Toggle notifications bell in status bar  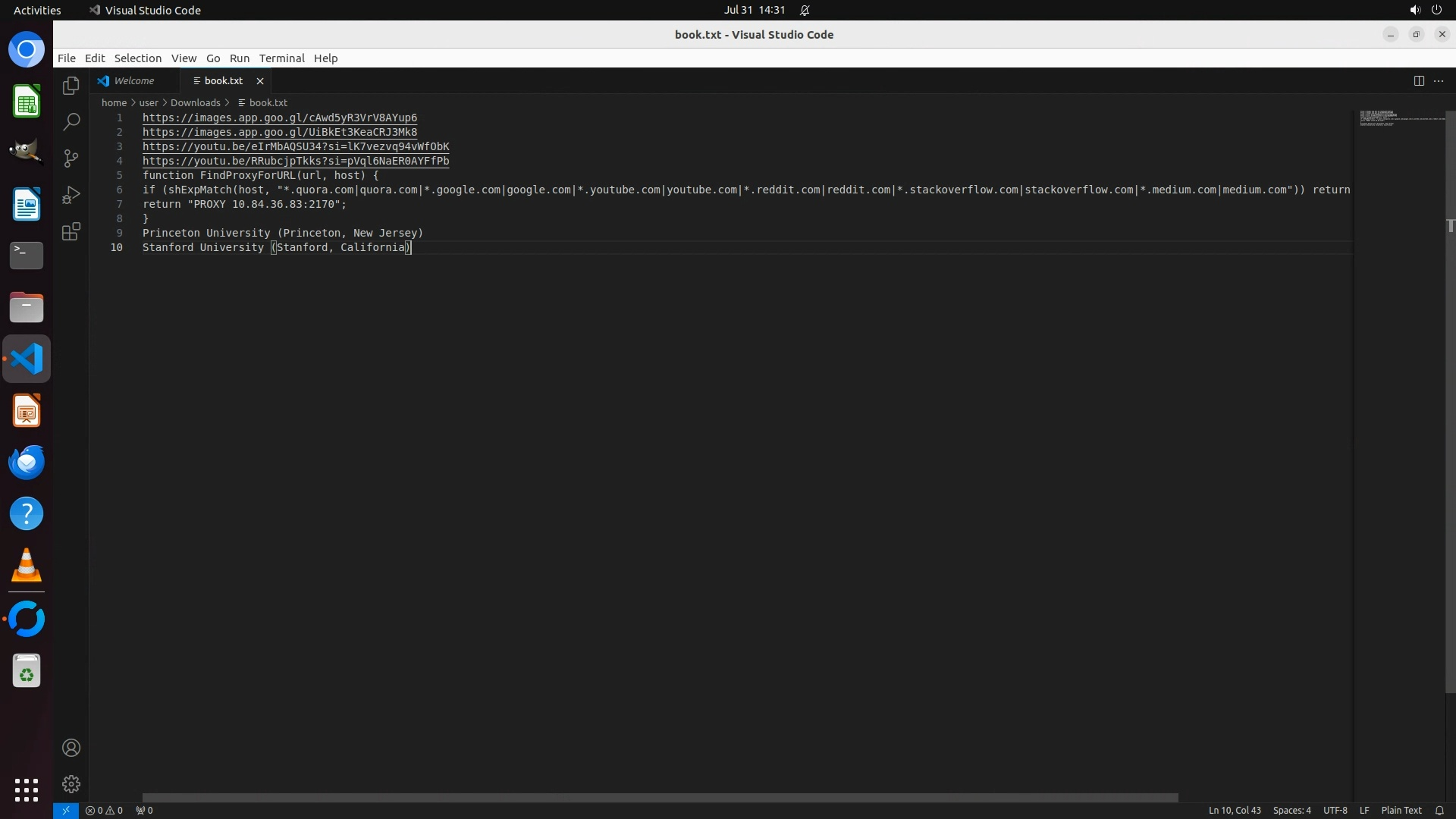[1439, 810]
